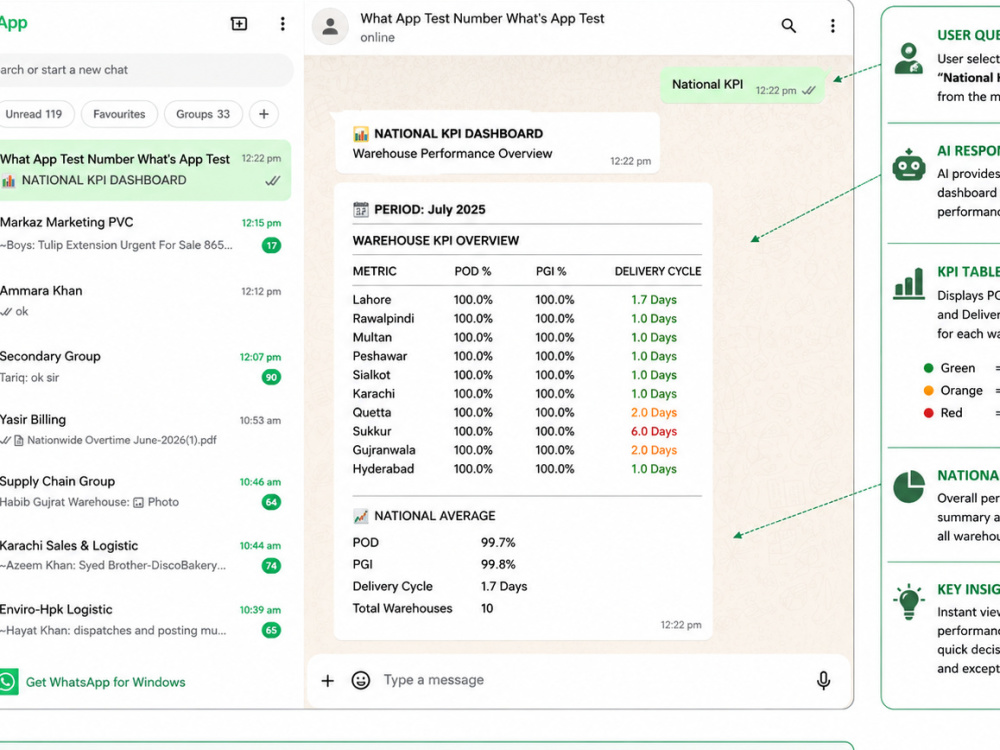This screenshot has height=750, width=1000.
Task: Click the bar chart icon next to NATIONAL KPI DASHBOARD
Action: [x=361, y=134]
